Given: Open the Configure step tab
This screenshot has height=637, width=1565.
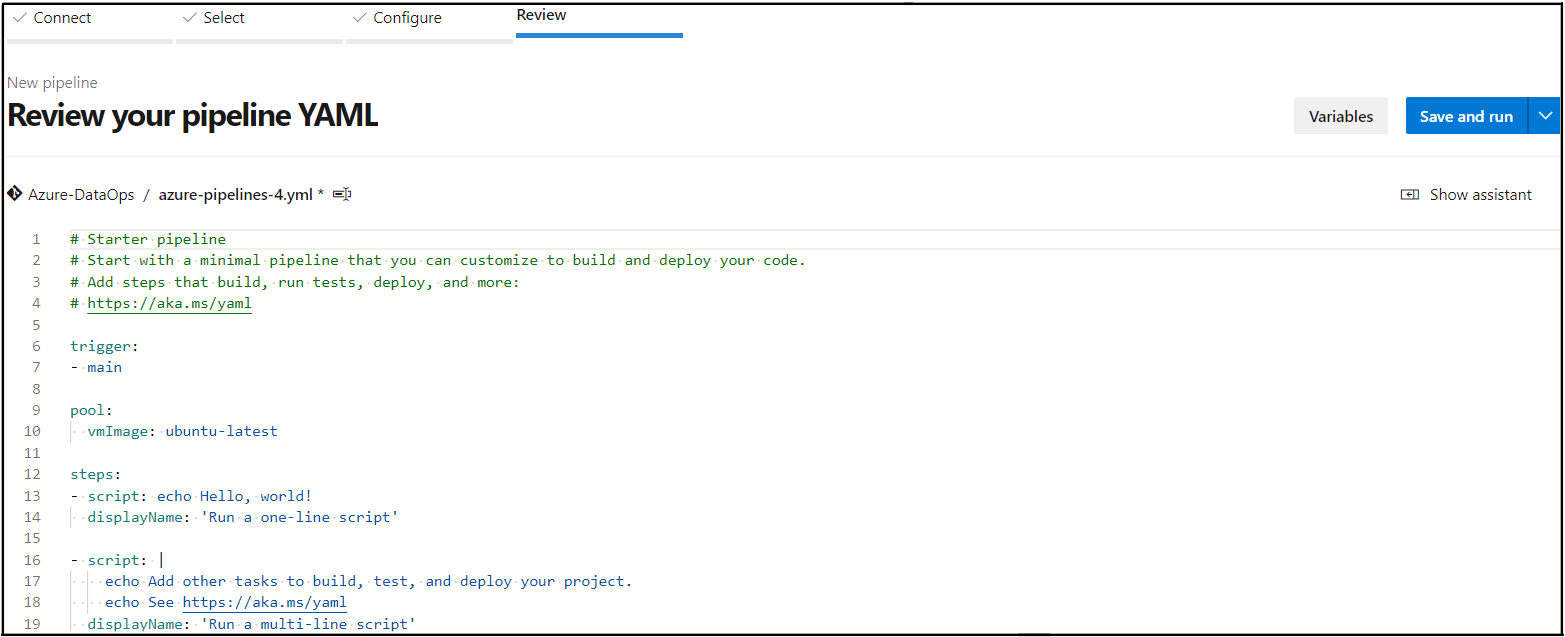Looking at the screenshot, I should click(407, 18).
